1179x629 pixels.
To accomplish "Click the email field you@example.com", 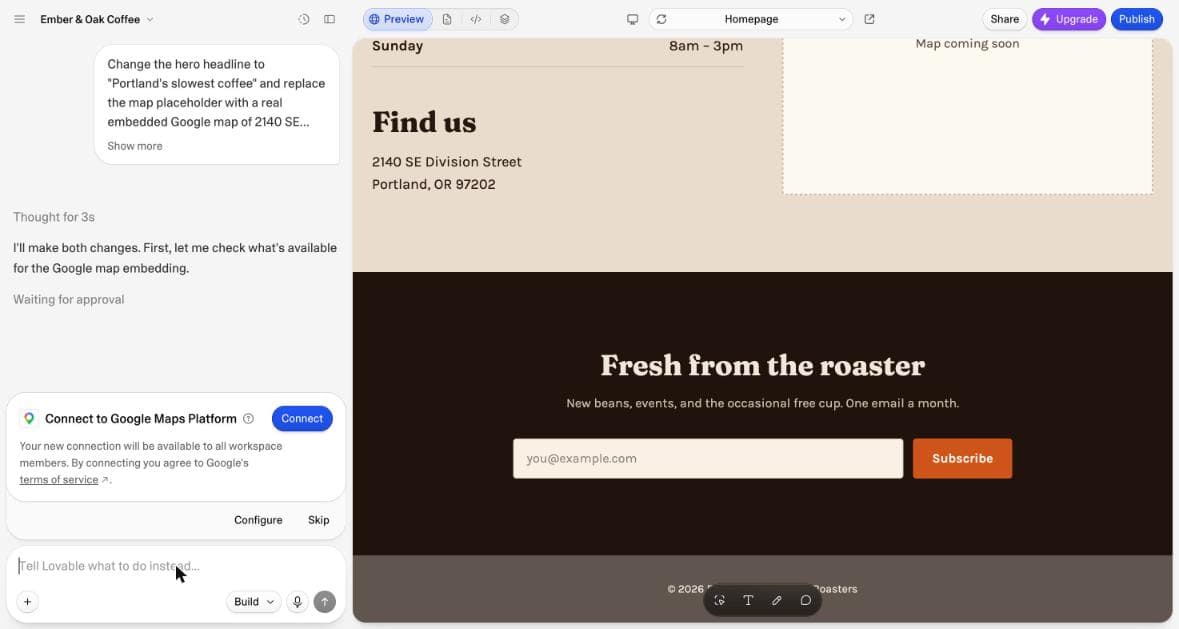I will coord(708,458).
